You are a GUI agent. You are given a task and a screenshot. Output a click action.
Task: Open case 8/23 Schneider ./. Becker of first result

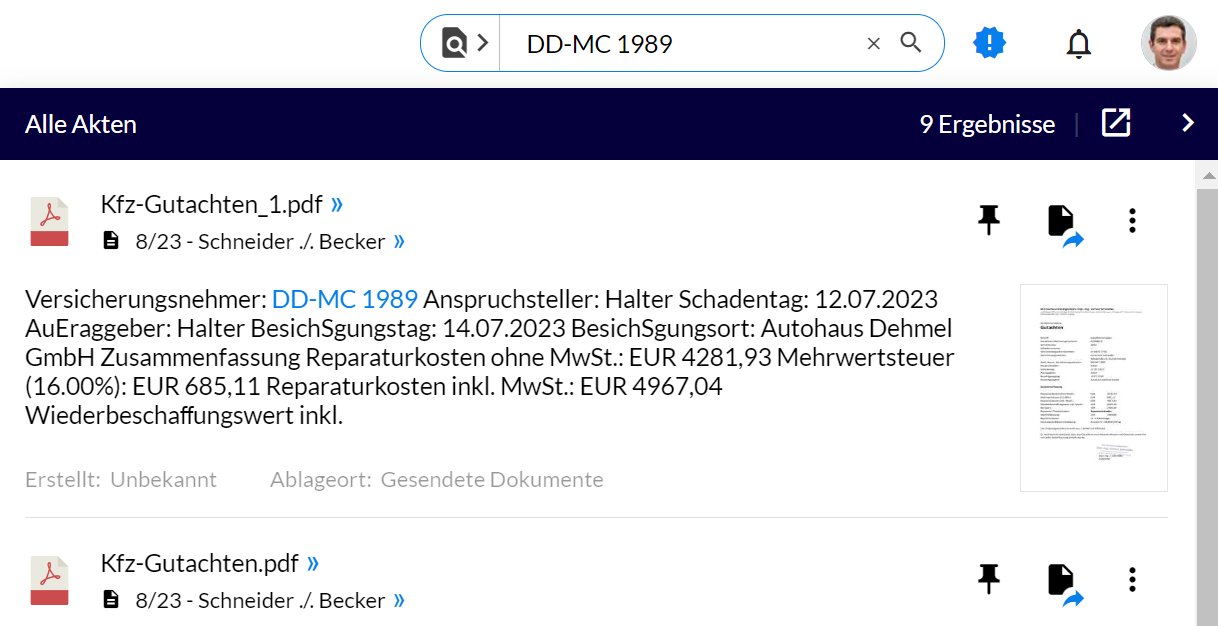coord(260,241)
